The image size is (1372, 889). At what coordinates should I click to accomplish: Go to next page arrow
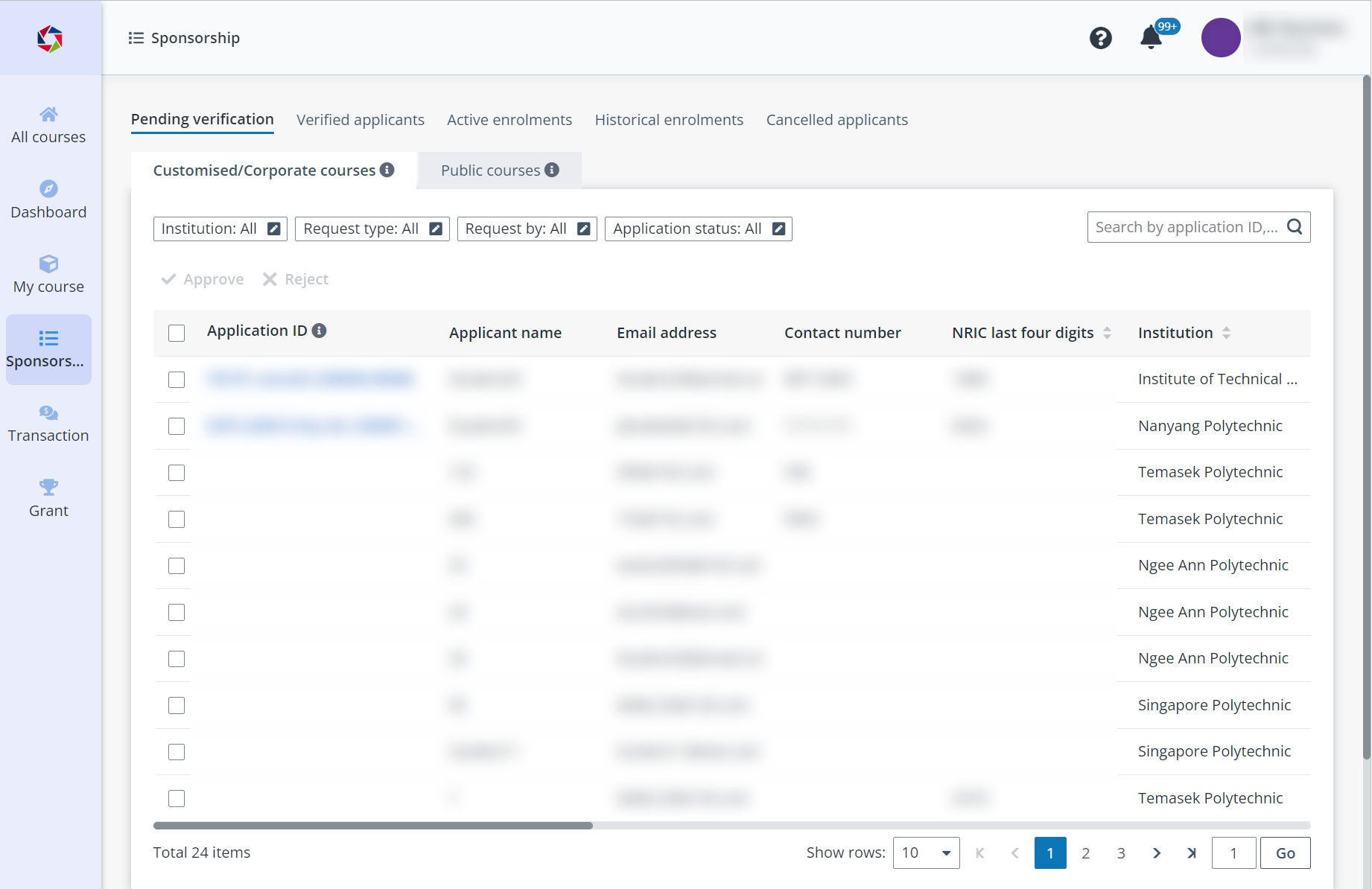(1157, 853)
